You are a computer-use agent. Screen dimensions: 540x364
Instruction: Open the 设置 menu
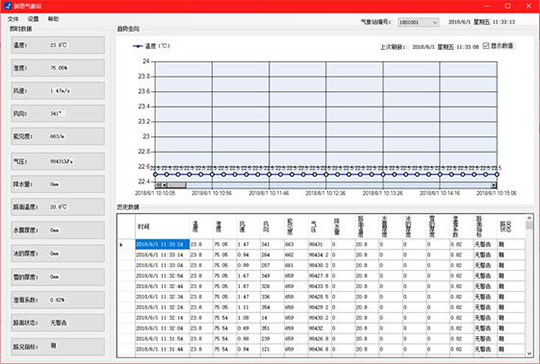coord(33,19)
